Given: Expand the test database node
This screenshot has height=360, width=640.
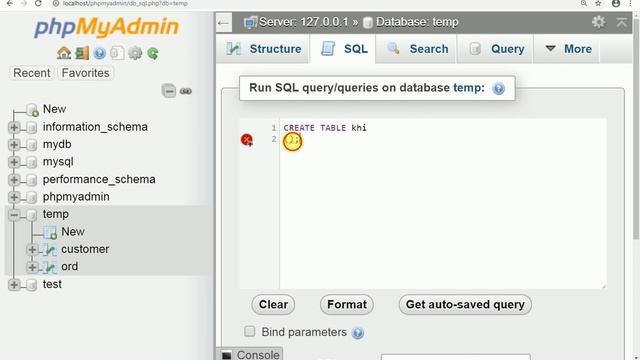Looking at the screenshot, I should tap(14, 284).
